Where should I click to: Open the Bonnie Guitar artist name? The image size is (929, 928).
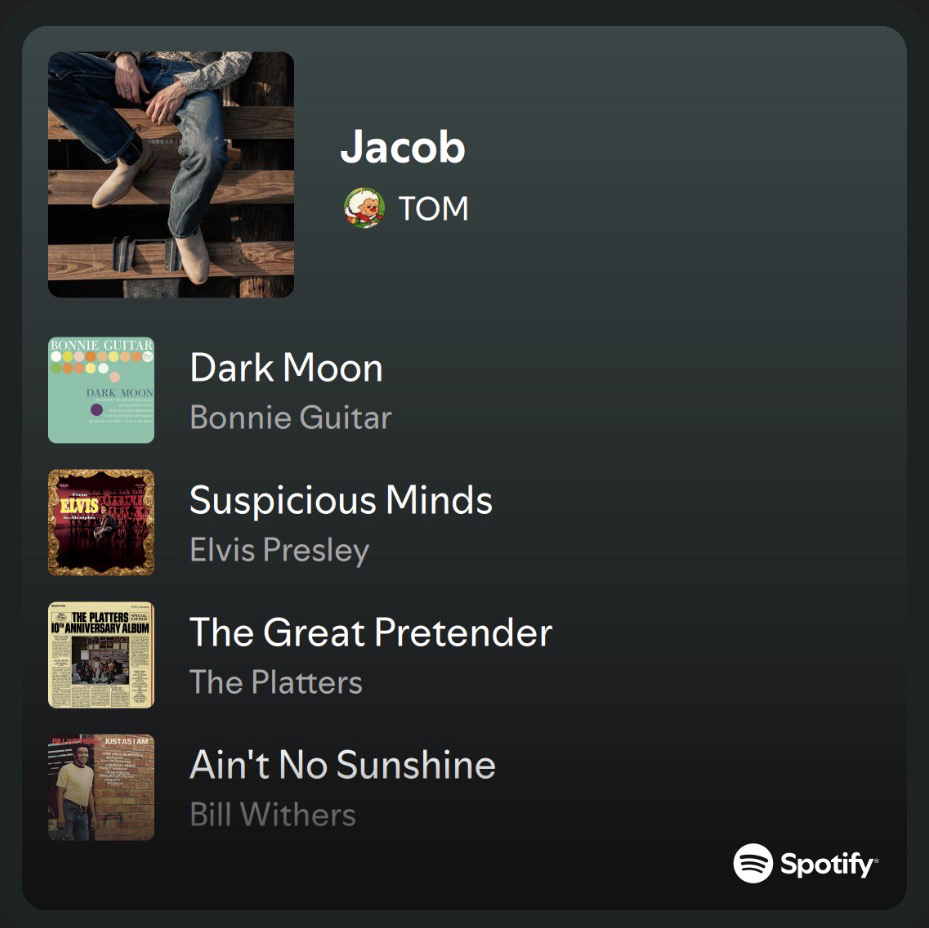pos(291,417)
